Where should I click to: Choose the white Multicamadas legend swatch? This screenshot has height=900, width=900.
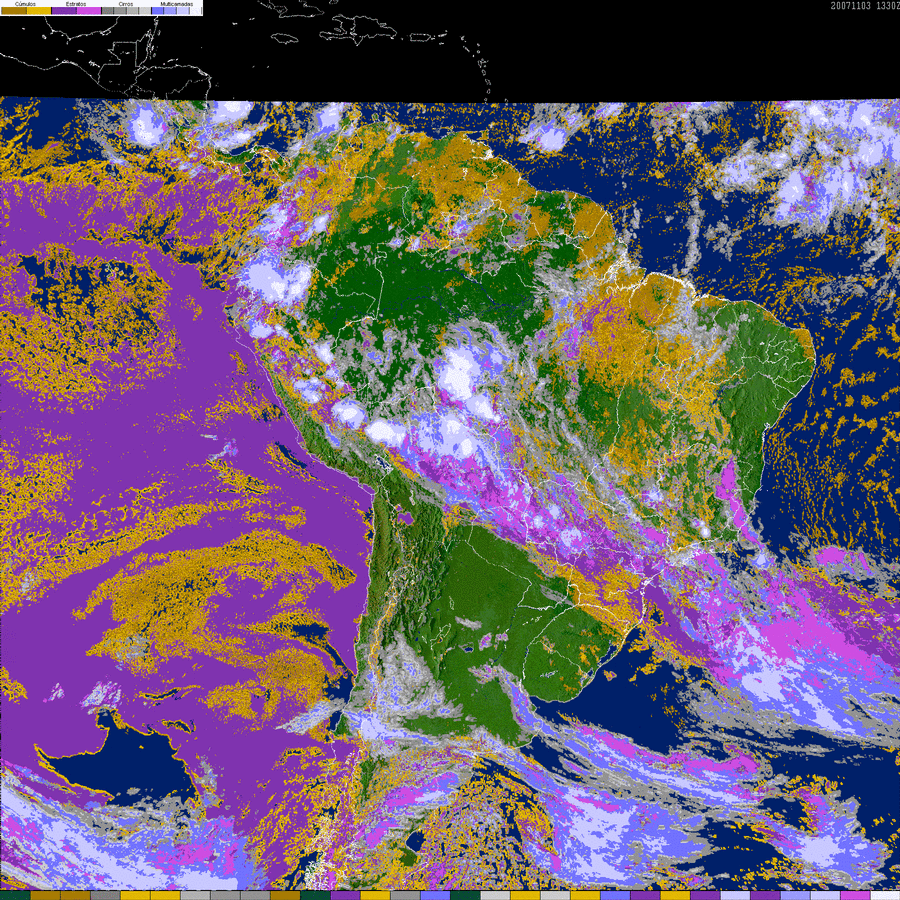click(195, 11)
